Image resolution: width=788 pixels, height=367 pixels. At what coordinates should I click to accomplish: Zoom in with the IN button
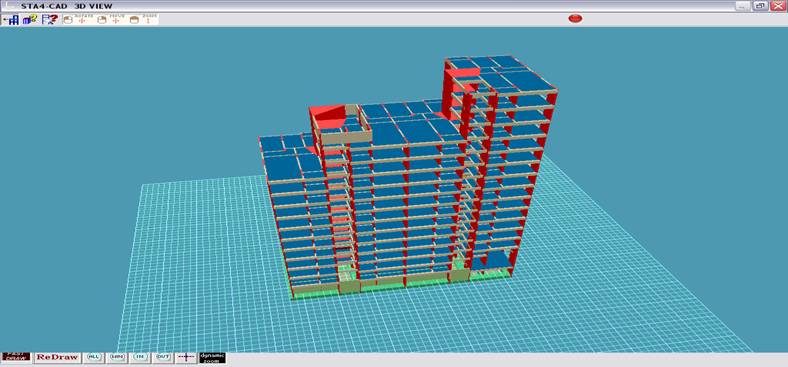tap(141, 357)
